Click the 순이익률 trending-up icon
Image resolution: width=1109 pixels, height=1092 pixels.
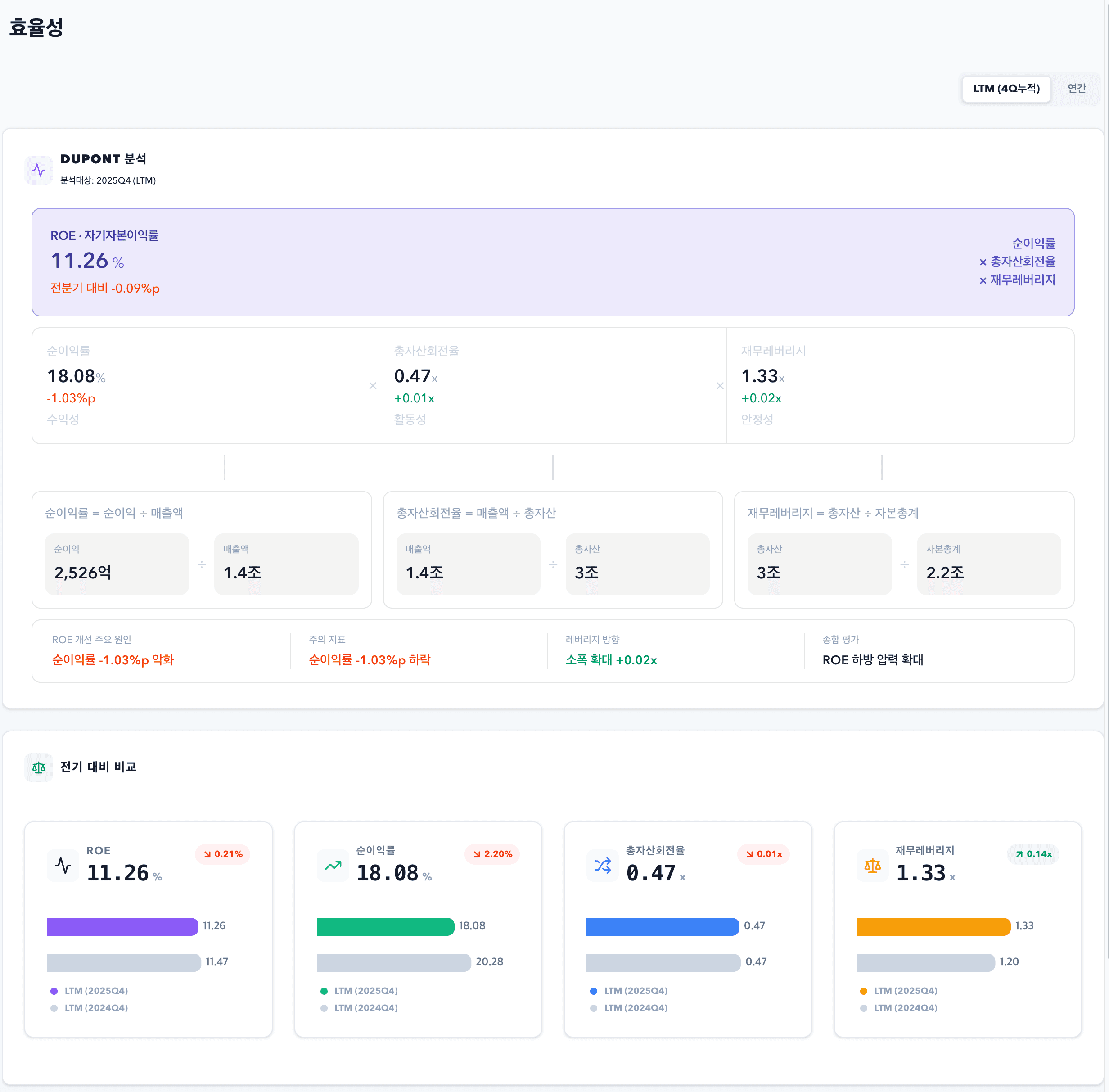click(333, 865)
